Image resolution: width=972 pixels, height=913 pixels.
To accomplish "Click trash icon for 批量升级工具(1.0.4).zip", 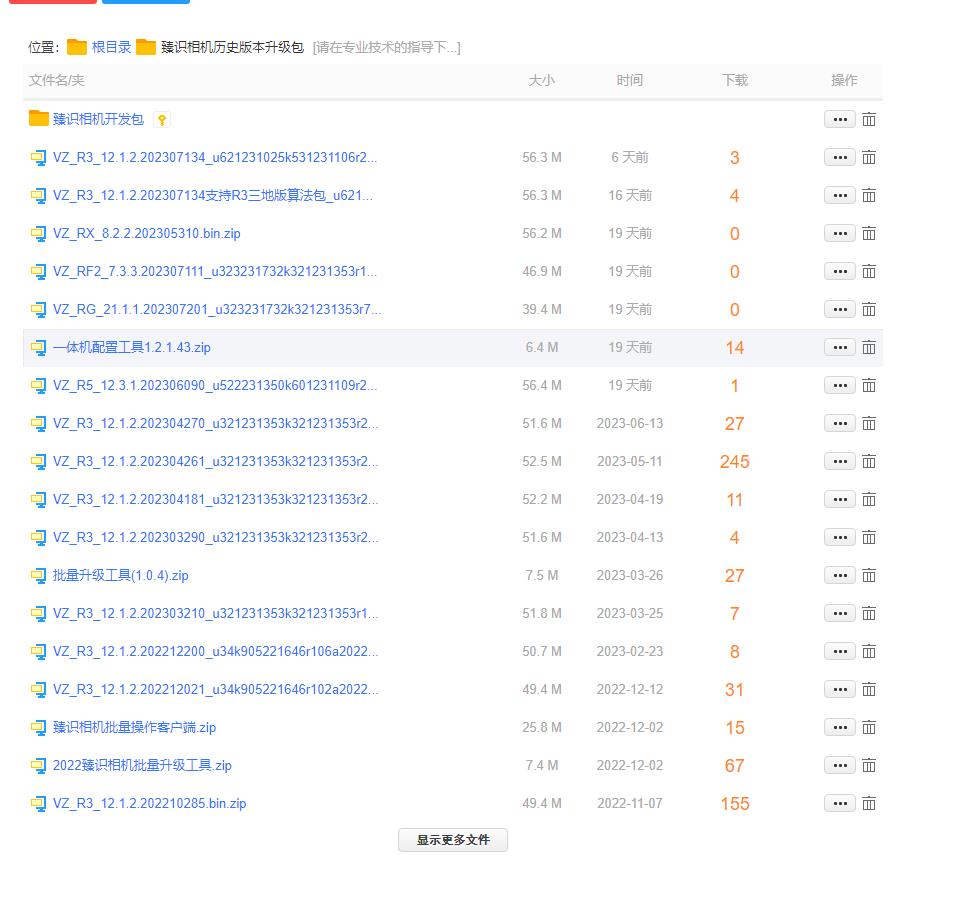I will [869, 576].
